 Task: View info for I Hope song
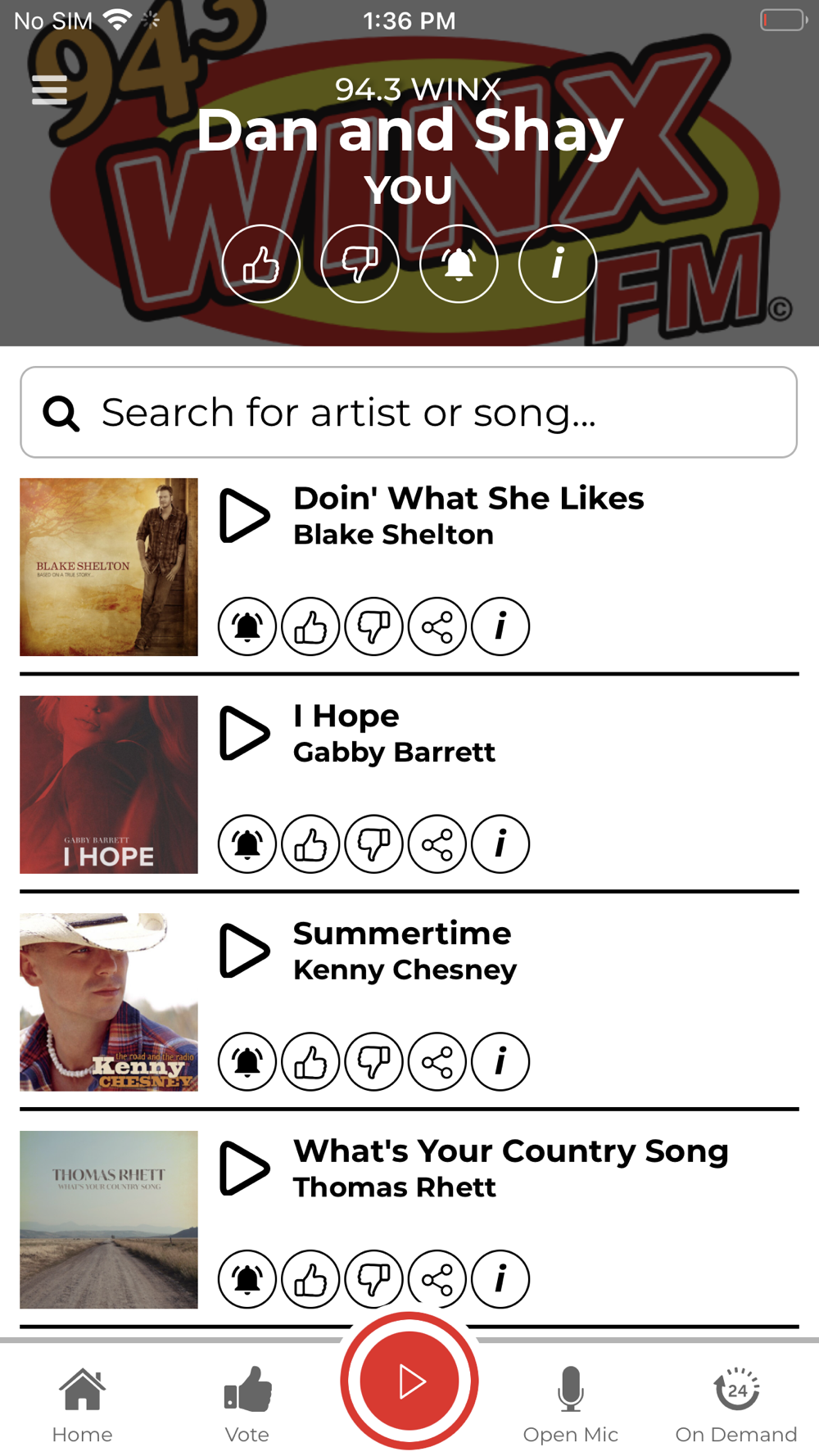tap(500, 844)
